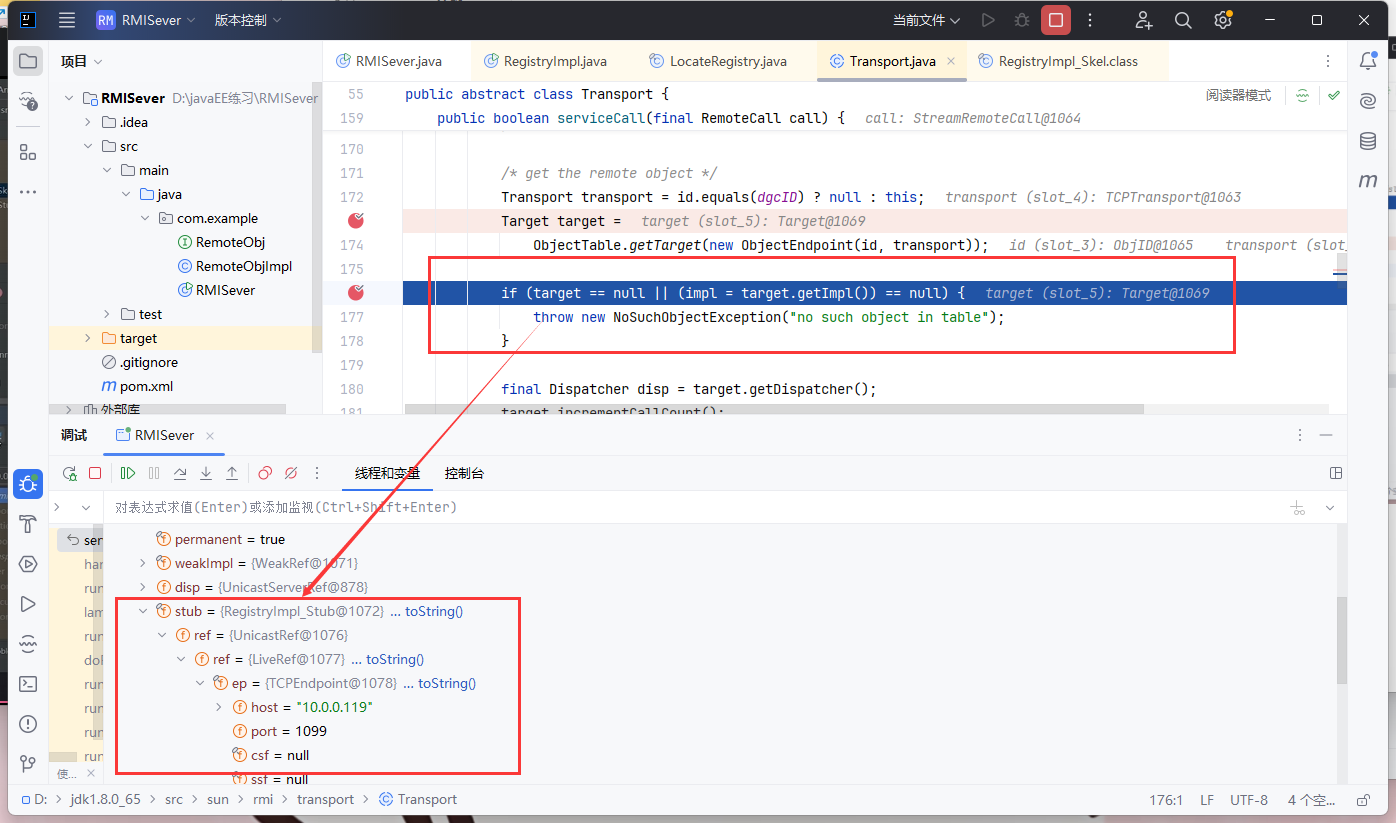Click the Resume Program debug icon
1396x823 pixels.
(x=128, y=473)
